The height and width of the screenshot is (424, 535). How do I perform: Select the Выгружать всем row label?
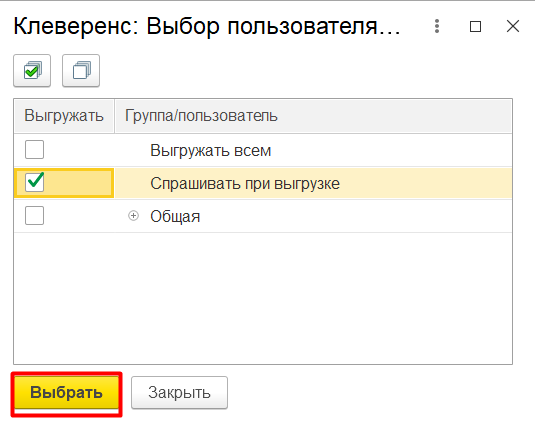pos(211,150)
